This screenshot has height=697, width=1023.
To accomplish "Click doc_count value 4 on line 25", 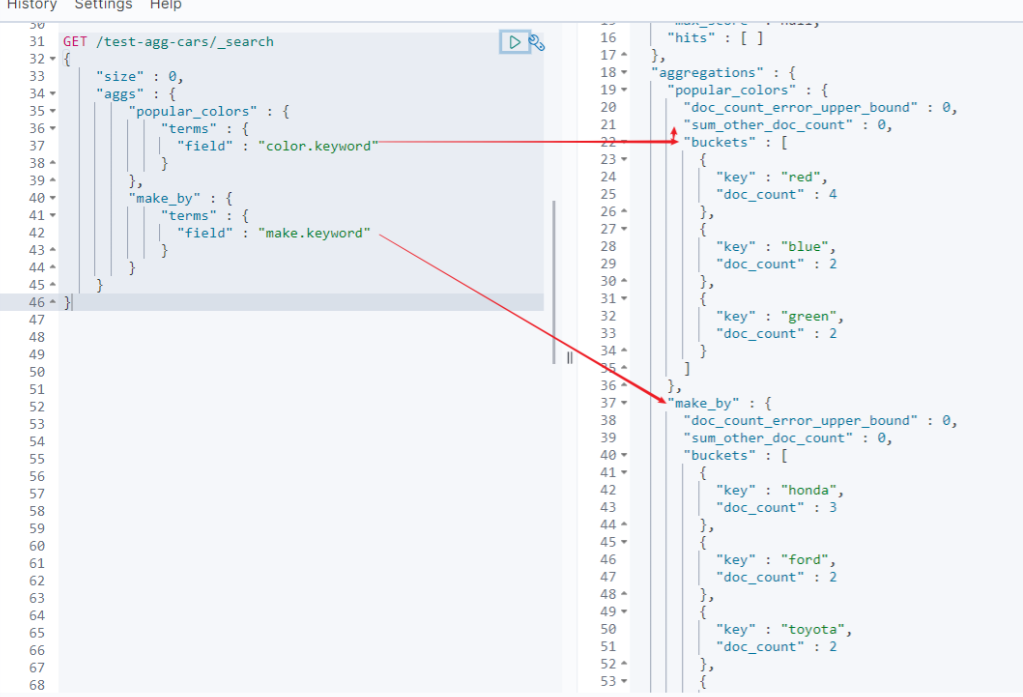I will (x=833, y=194).
